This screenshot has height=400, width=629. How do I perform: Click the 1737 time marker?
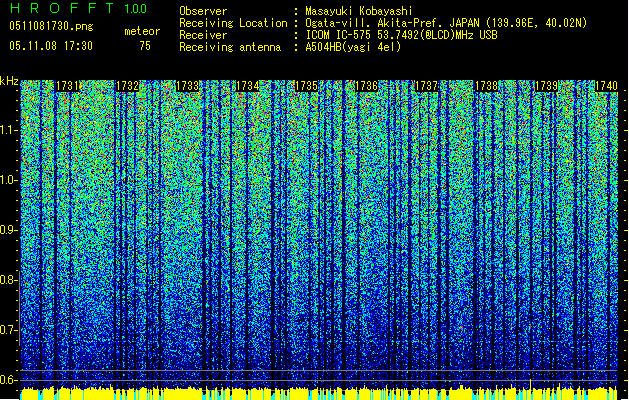click(x=426, y=86)
